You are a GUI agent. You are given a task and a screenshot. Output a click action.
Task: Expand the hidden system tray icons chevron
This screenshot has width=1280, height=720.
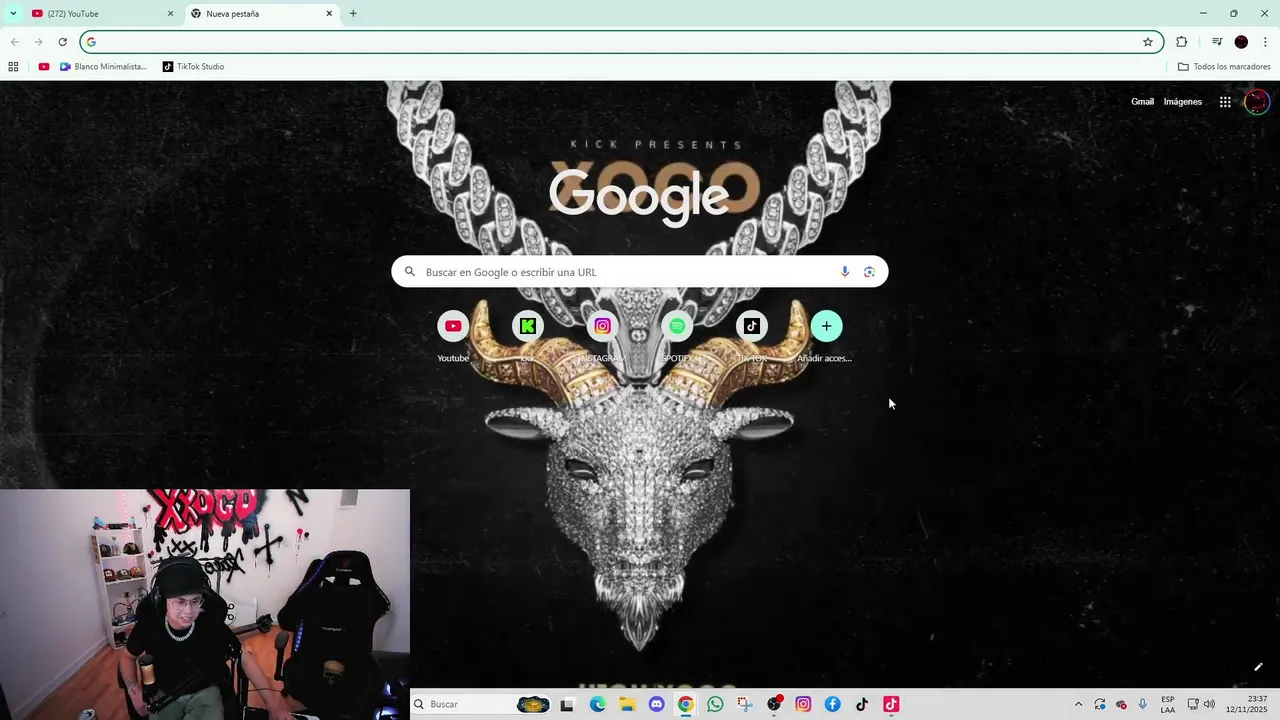point(1078,704)
